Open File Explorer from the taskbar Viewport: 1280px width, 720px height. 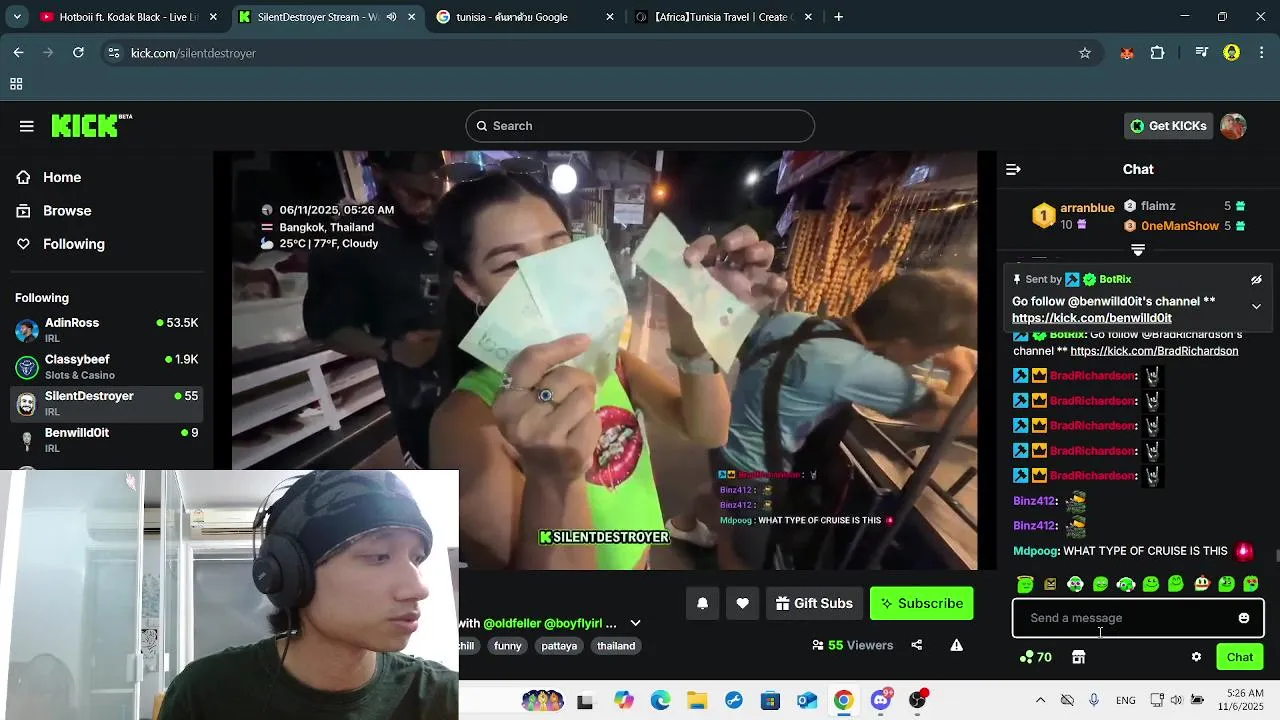(697, 701)
